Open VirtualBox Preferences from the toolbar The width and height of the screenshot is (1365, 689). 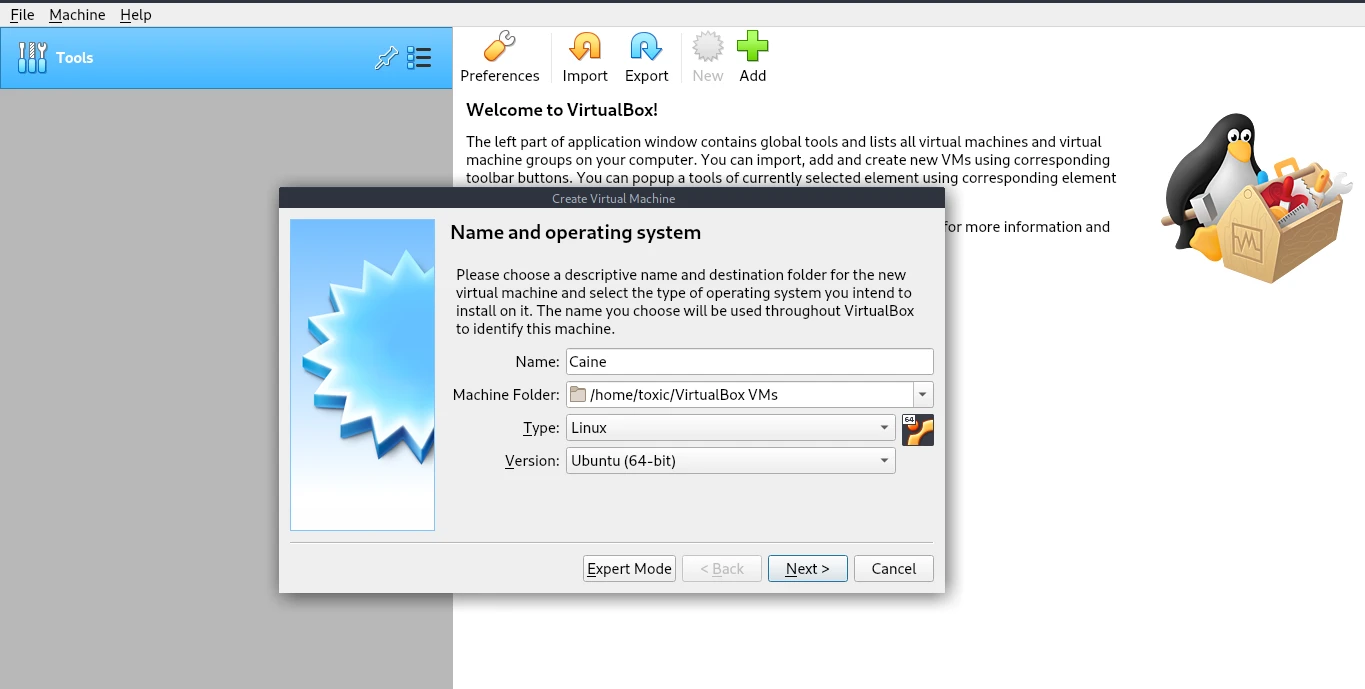click(500, 56)
